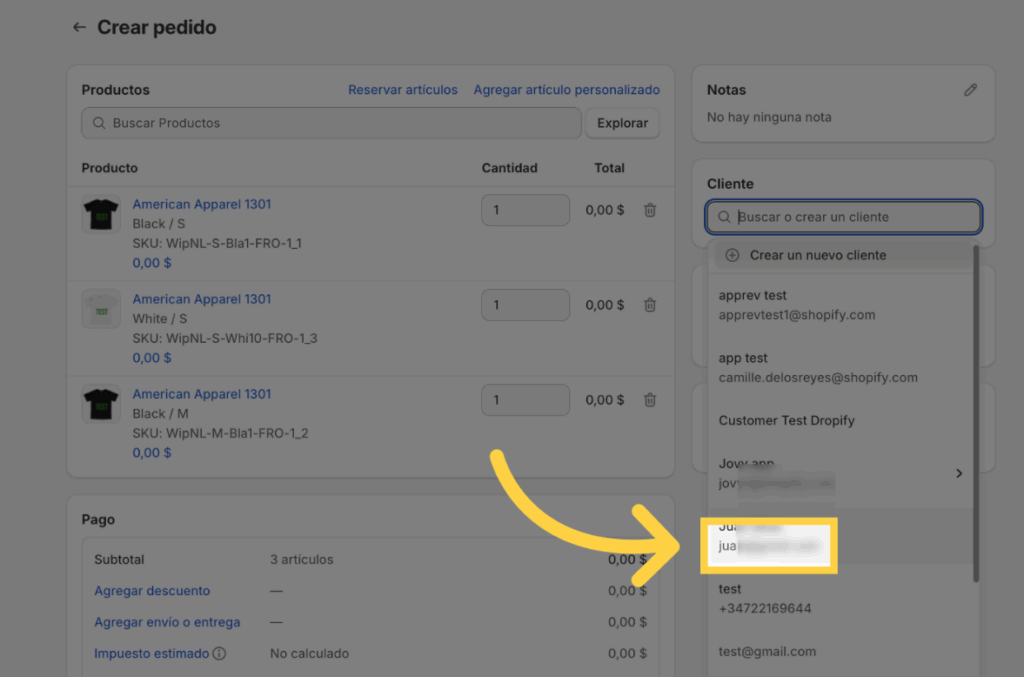Edit notes using the pencil icon

pos(970,90)
